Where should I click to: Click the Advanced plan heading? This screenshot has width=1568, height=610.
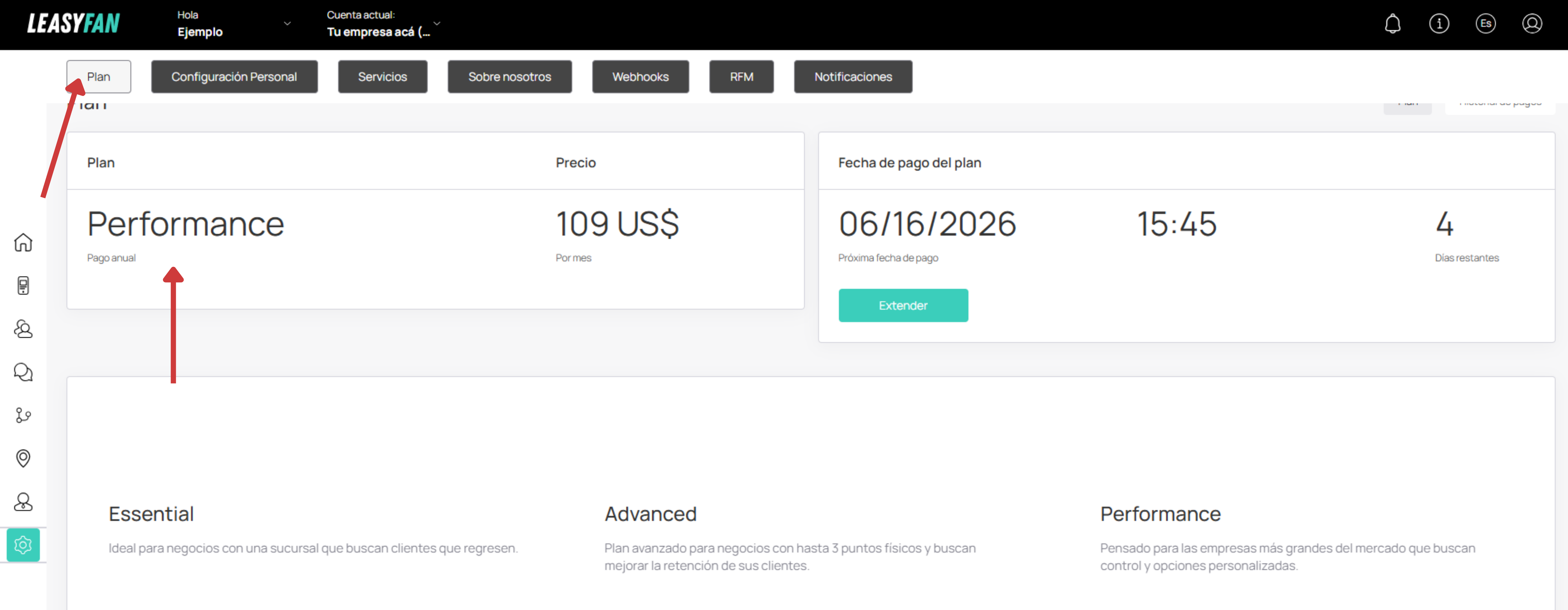click(x=650, y=514)
